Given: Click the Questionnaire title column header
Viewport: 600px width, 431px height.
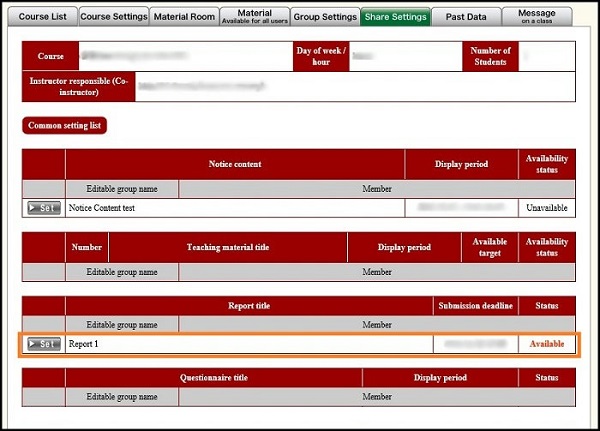Looking at the screenshot, I should (214, 378).
